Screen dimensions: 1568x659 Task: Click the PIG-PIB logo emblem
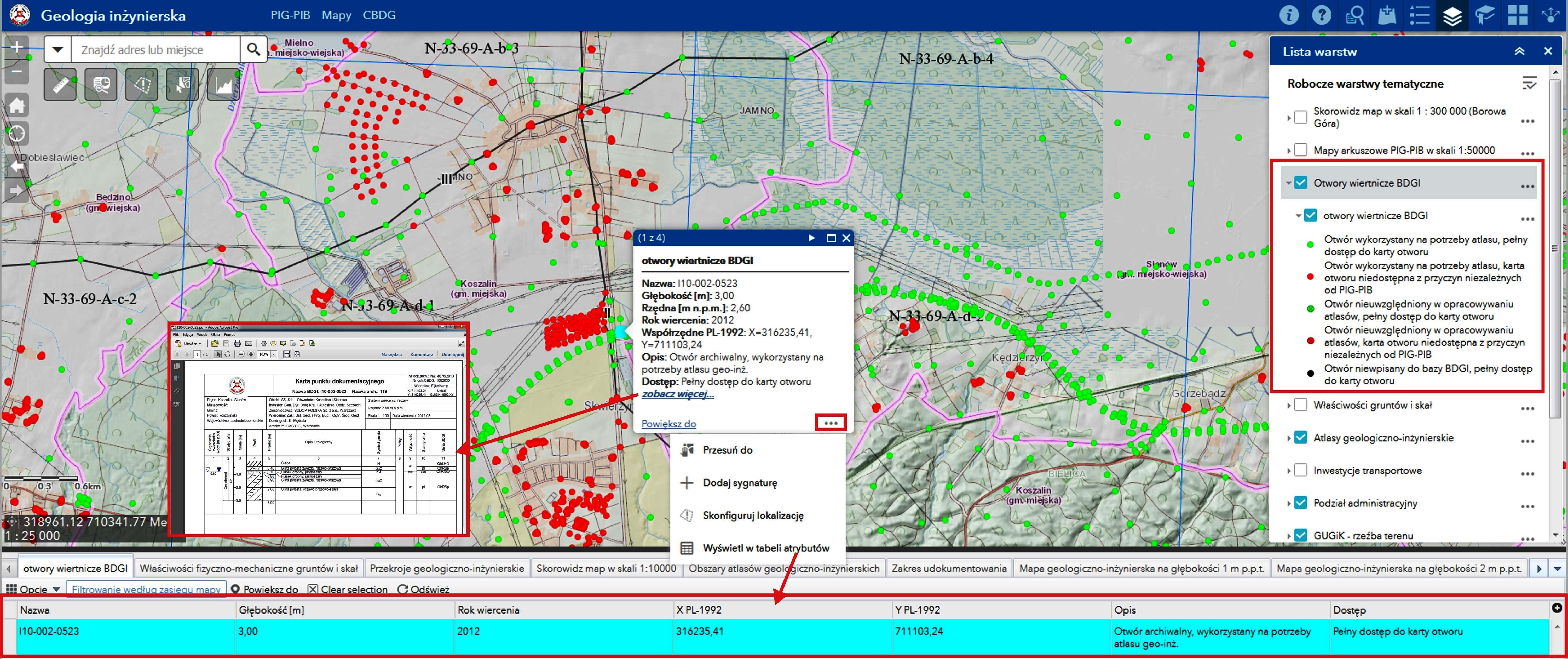pyautogui.click(x=20, y=15)
